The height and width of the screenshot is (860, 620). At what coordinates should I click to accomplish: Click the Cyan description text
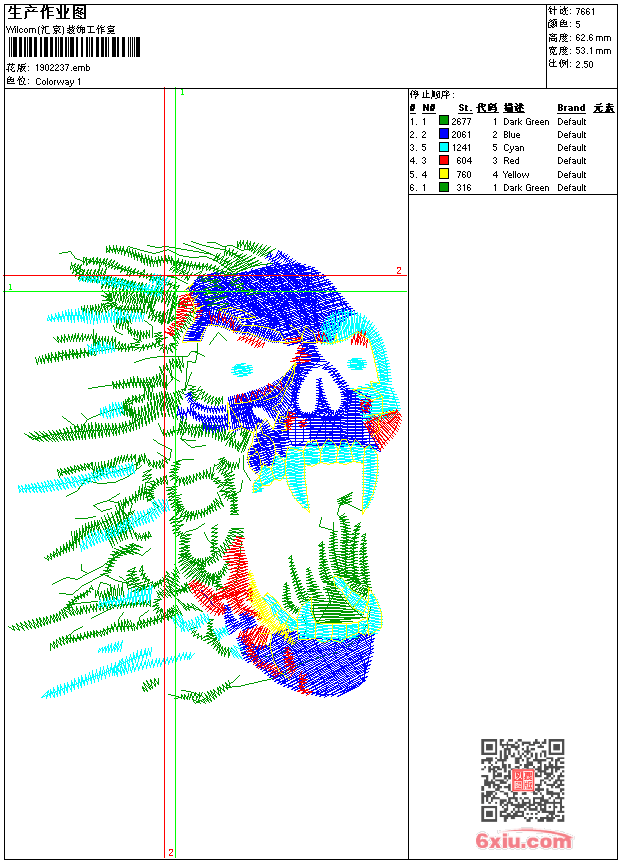pyautogui.click(x=514, y=148)
